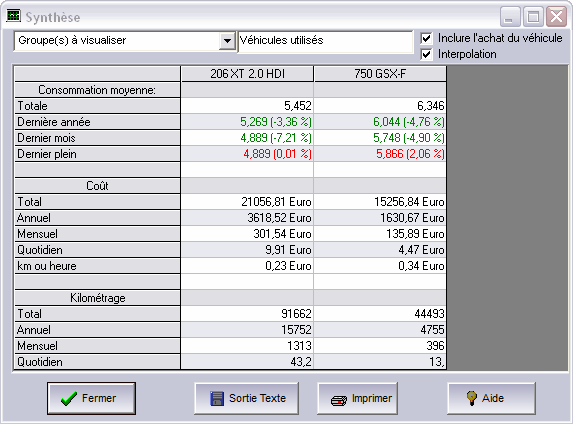Click the floppy disk icon on Sortie Texte
This screenshot has height=424, width=573.
coord(217,398)
